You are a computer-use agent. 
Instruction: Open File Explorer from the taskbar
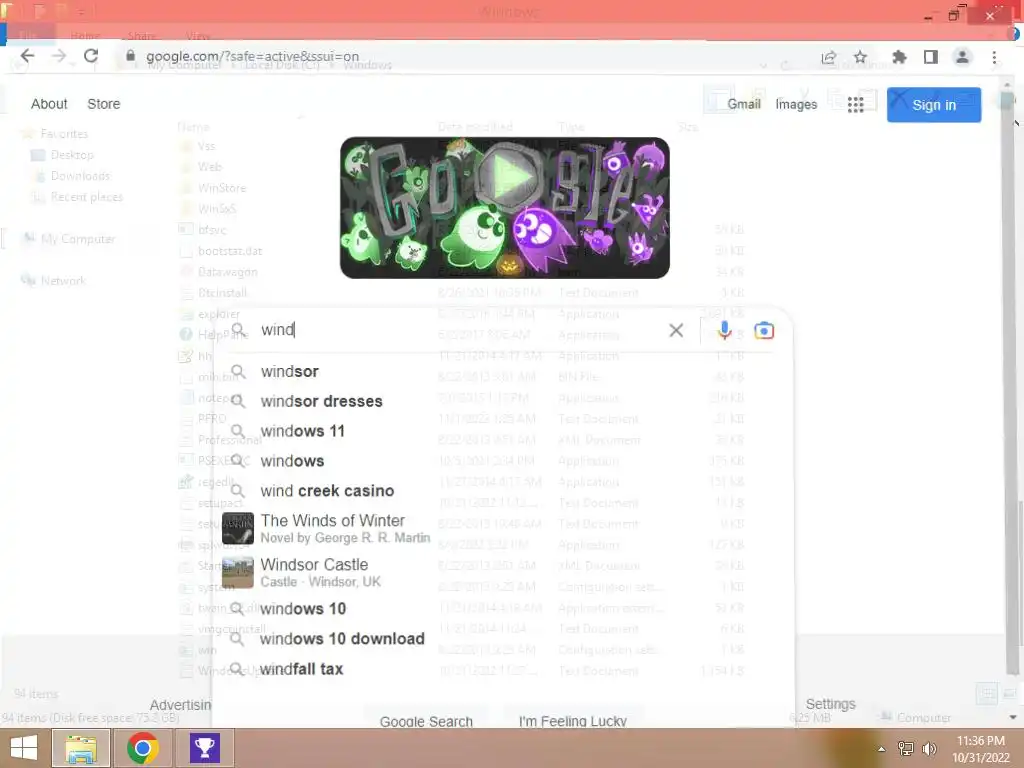(81, 748)
